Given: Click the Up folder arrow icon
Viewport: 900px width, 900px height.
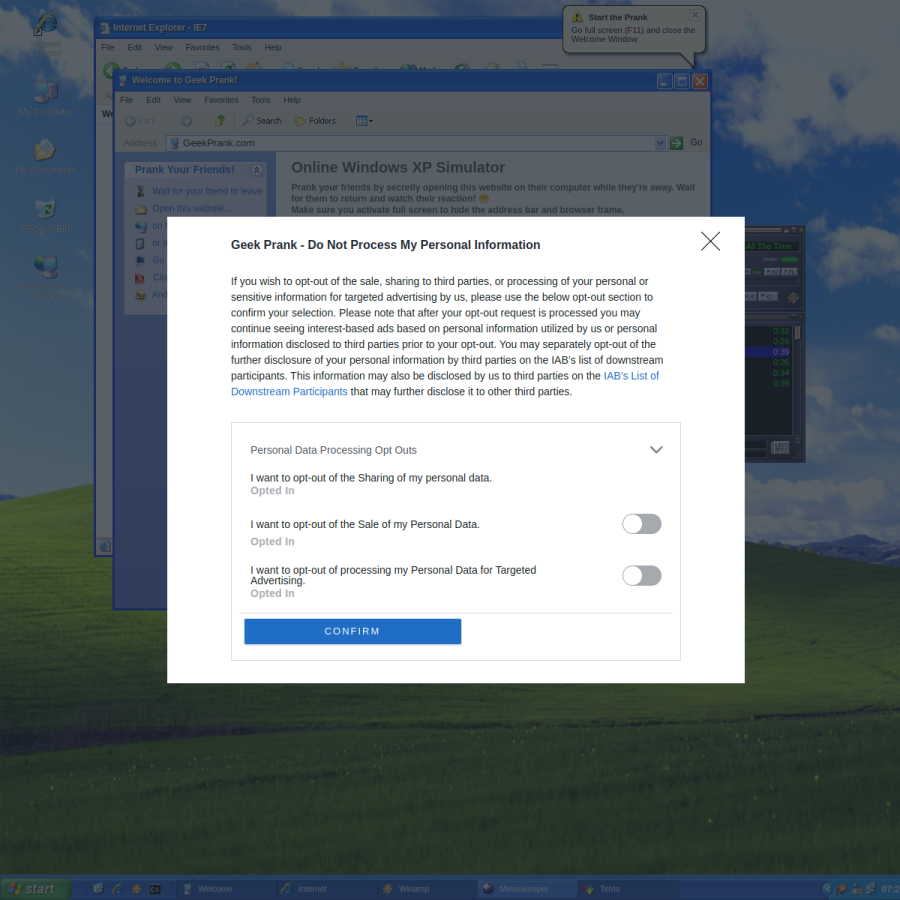Looking at the screenshot, I should click(x=220, y=121).
